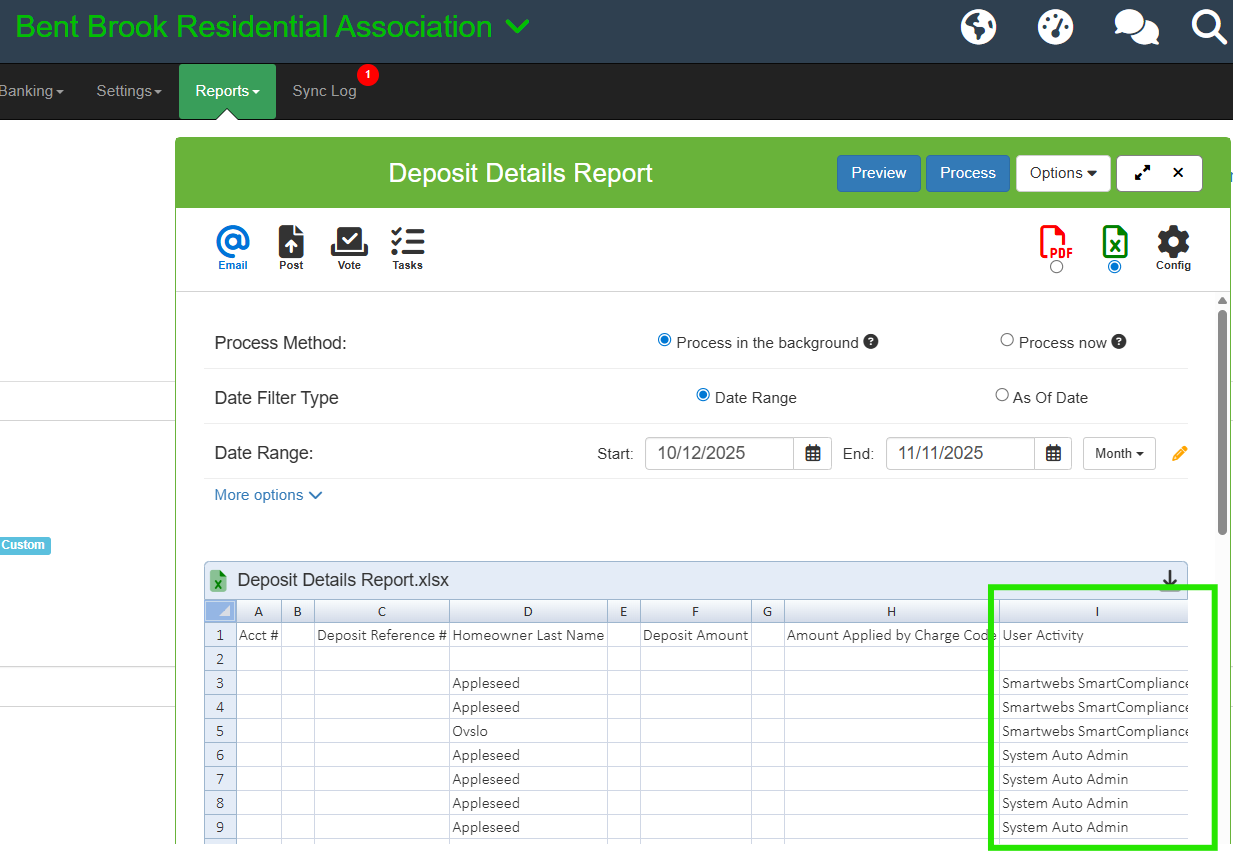Viewport: 1233px width, 851px height.
Task: Choose the As Of Date filter type
Action: 1002,396
